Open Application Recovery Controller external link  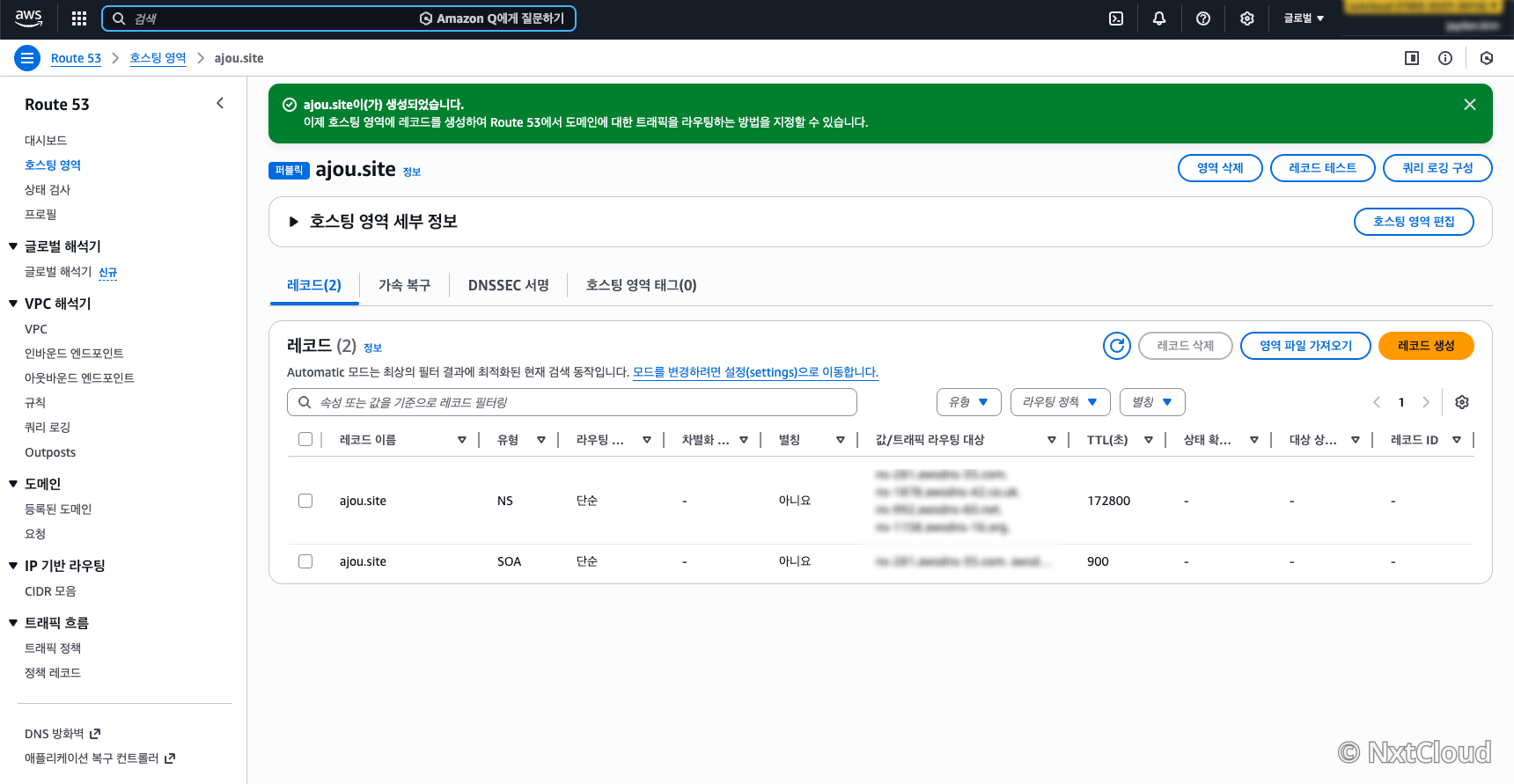point(100,758)
